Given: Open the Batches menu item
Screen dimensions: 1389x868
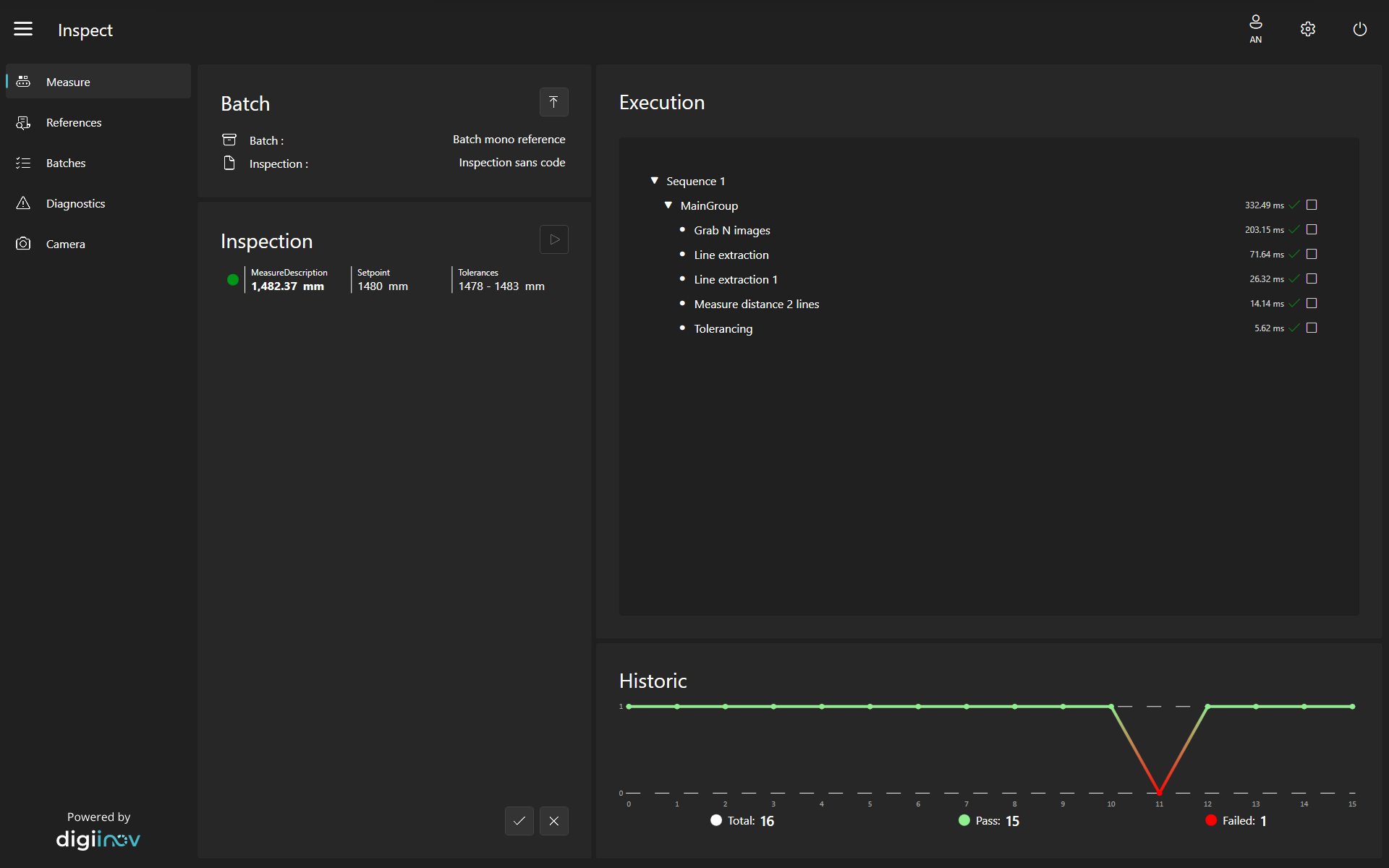Looking at the screenshot, I should point(65,163).
